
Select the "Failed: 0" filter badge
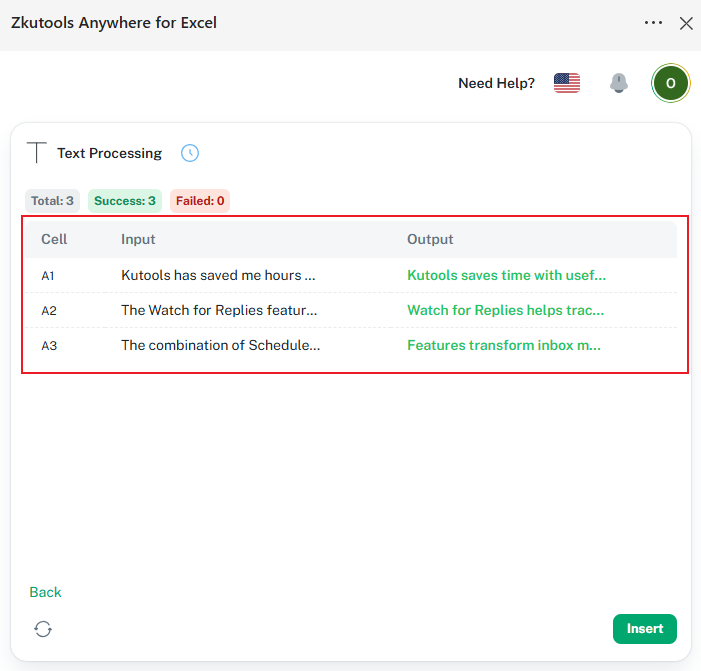200,201
